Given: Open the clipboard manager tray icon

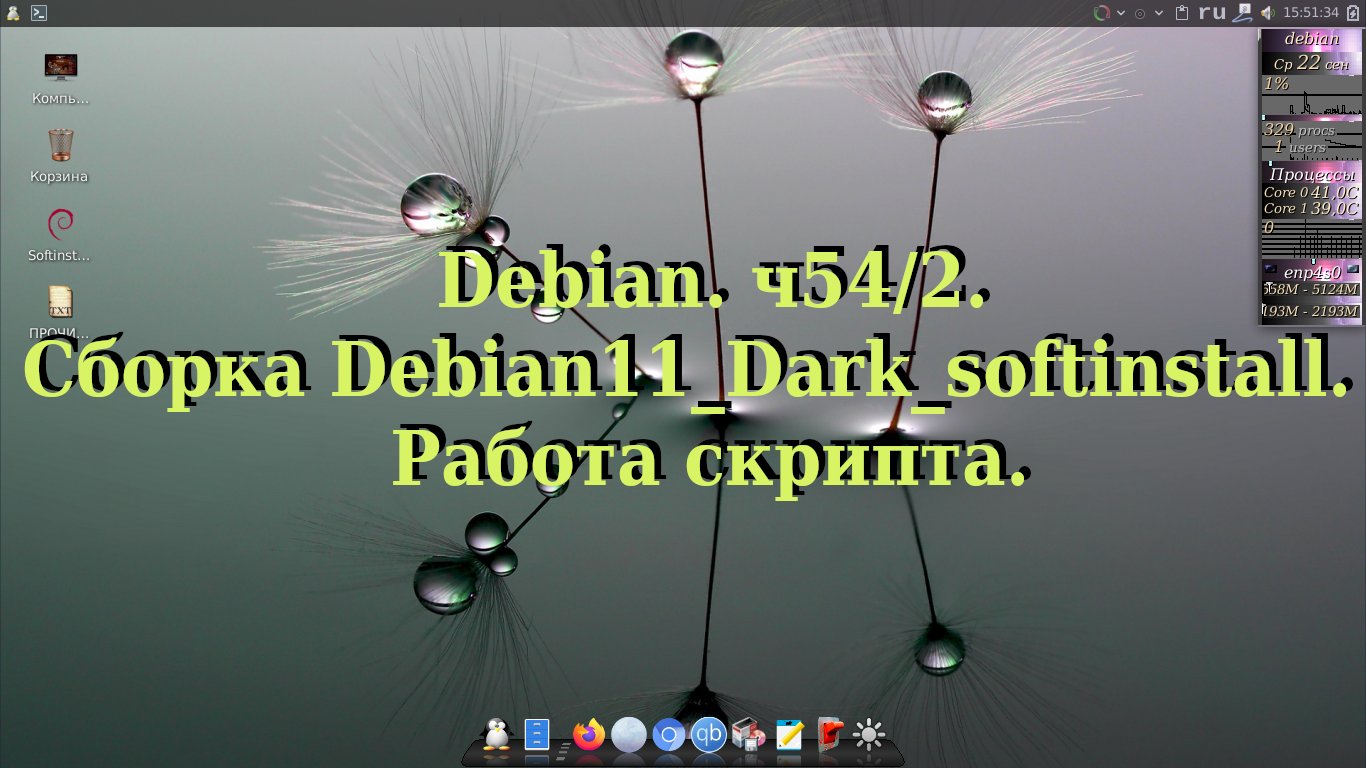Looking at the screenshot, I should coord(1183,13).
